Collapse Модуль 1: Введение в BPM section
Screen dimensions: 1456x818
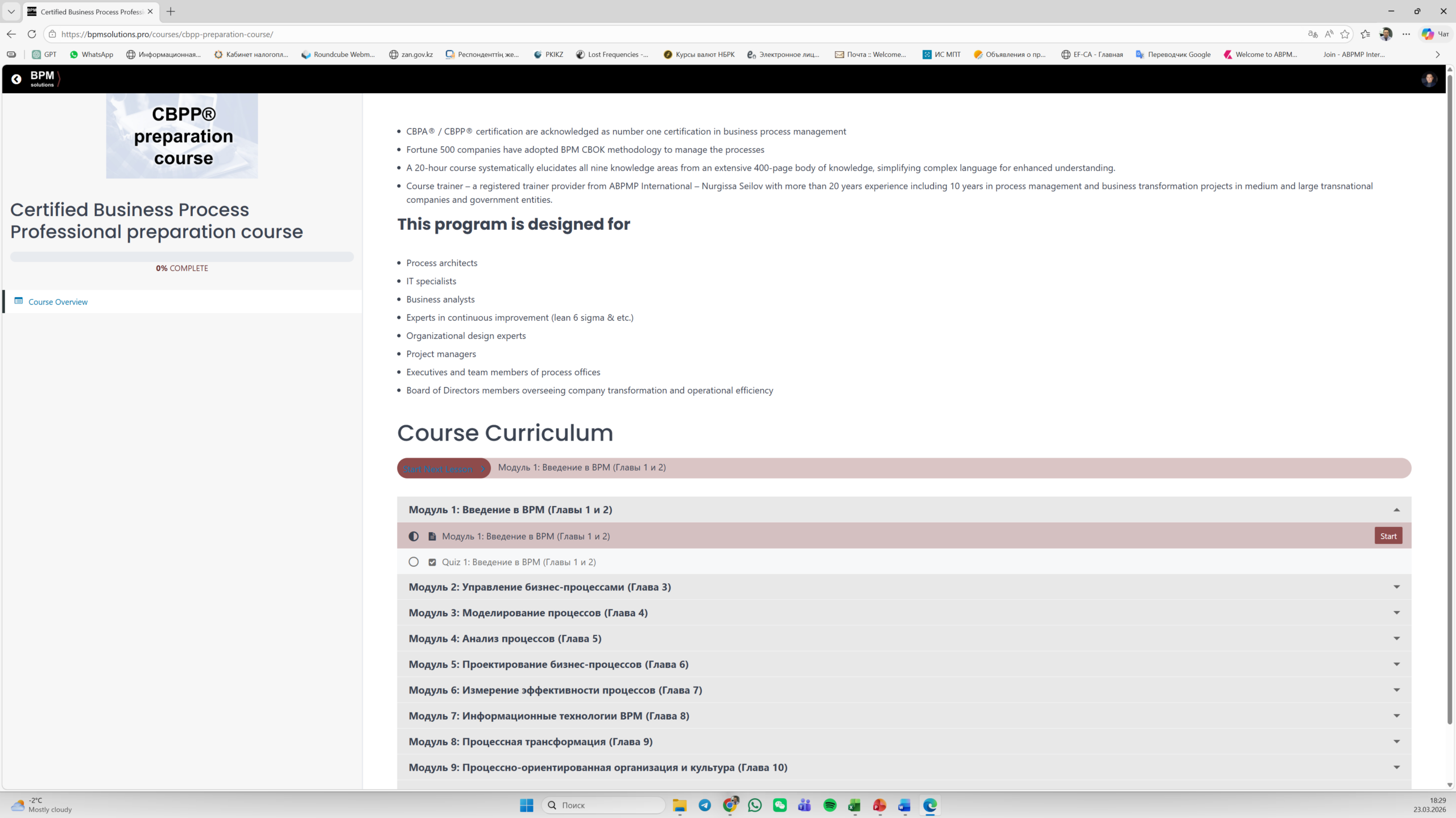pyautogui.click(x=1397, y=509)
